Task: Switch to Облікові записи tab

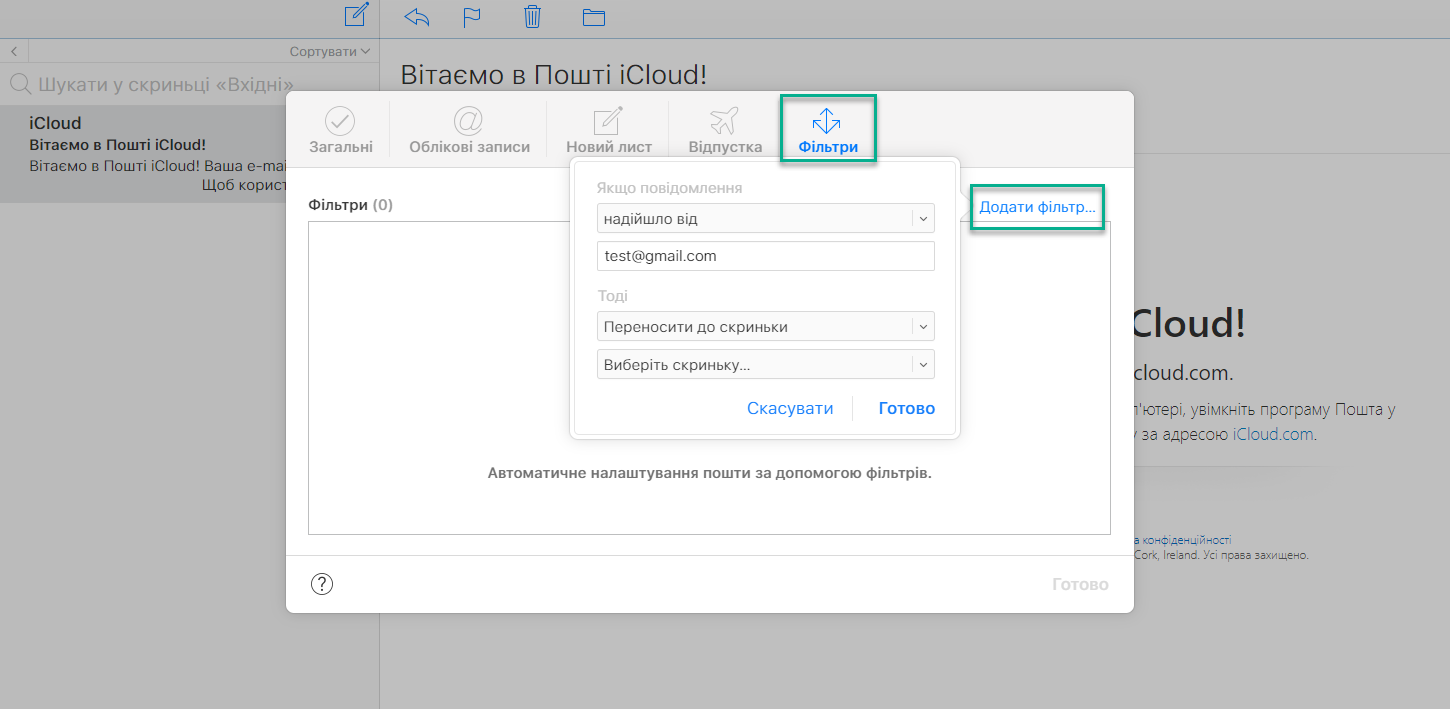Action: click(469, 130)
